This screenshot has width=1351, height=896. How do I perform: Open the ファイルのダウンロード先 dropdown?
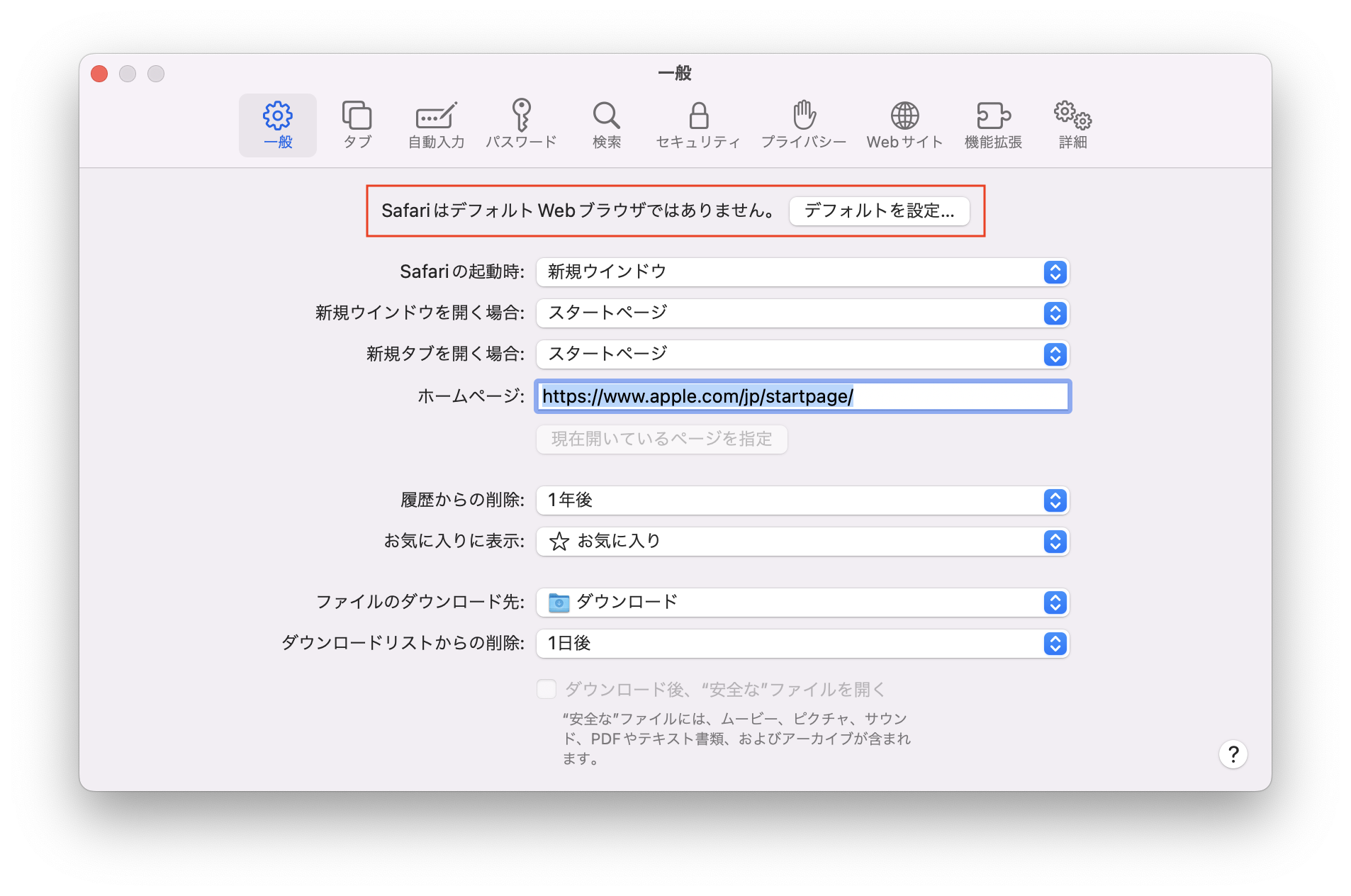[x=802, y=603]
